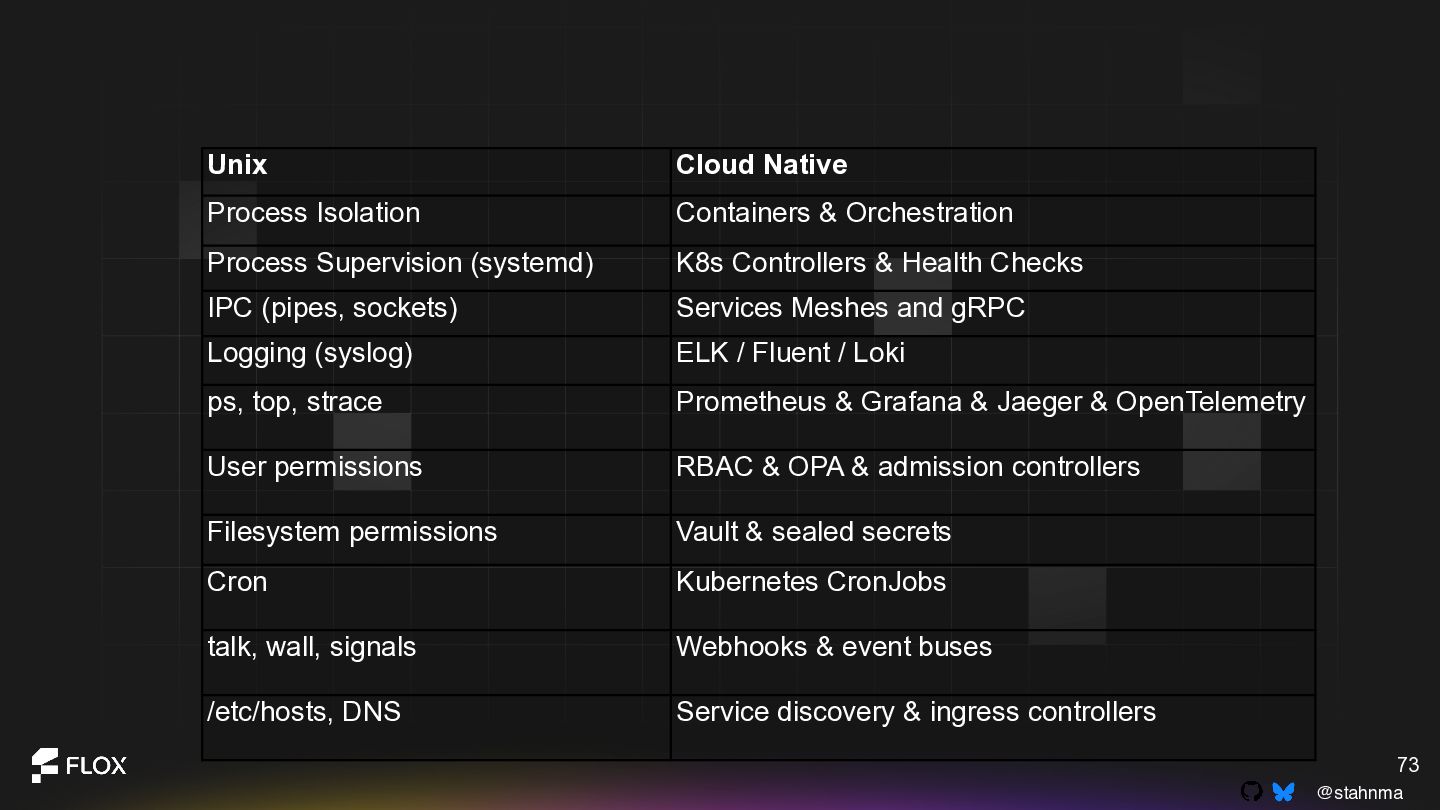
Task: Click the Filesystem permissions cell
Action: 436,540
